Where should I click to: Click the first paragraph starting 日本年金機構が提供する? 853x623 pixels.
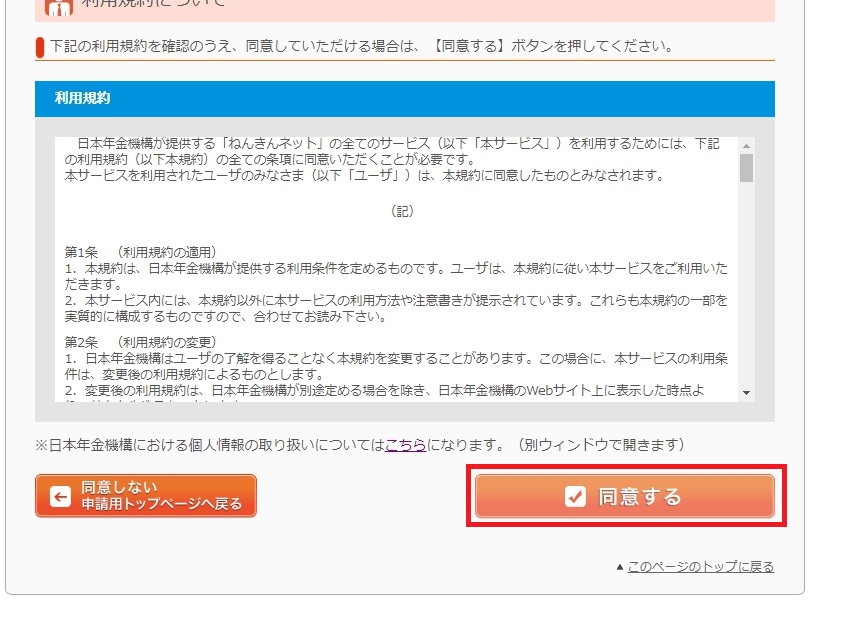coord(392,151)
